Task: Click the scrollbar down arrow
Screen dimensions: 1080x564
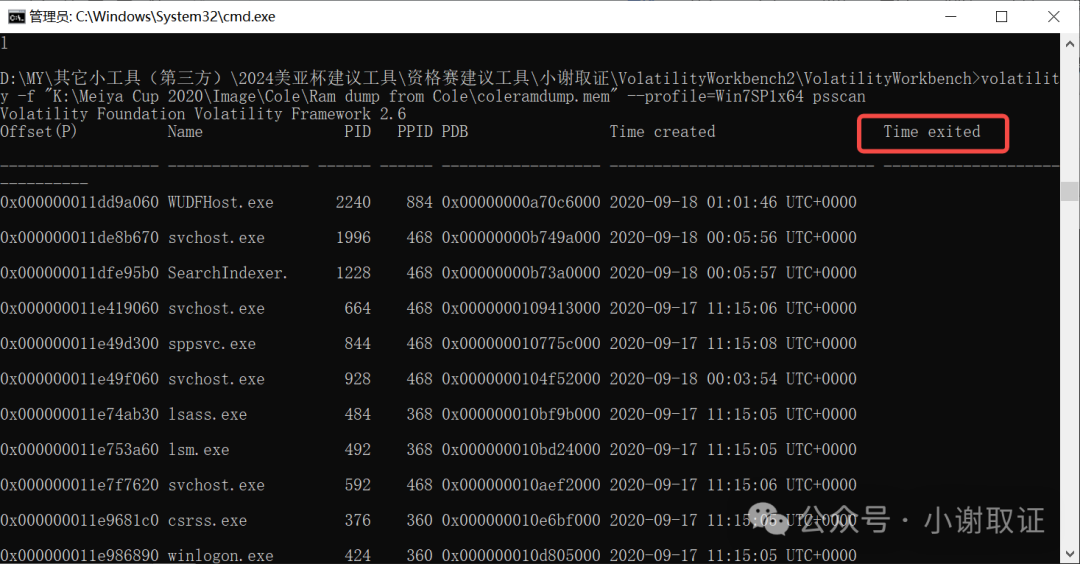Action: coord(1070,554)
